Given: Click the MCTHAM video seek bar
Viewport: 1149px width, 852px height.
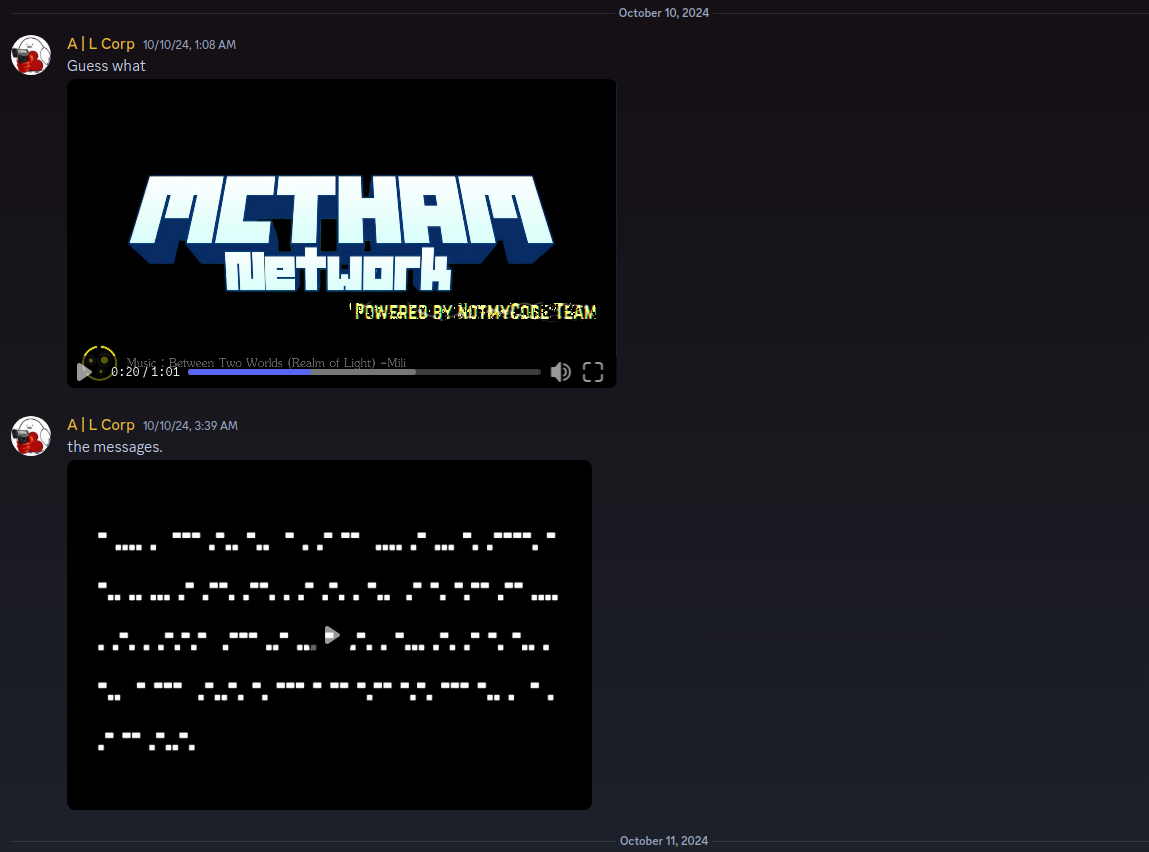Looking at the screenshot, I should coord(364,372).
